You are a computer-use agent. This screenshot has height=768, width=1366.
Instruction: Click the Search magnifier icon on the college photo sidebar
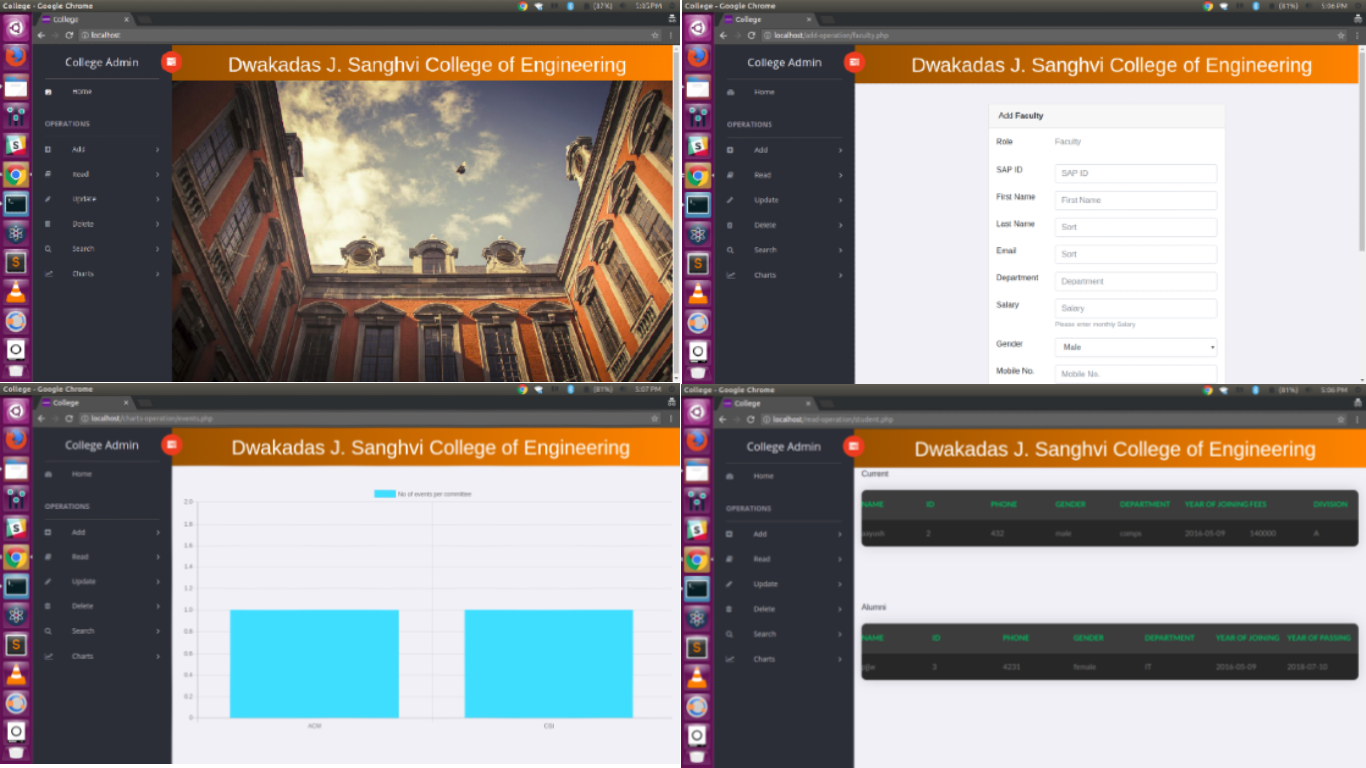(48, 249)
